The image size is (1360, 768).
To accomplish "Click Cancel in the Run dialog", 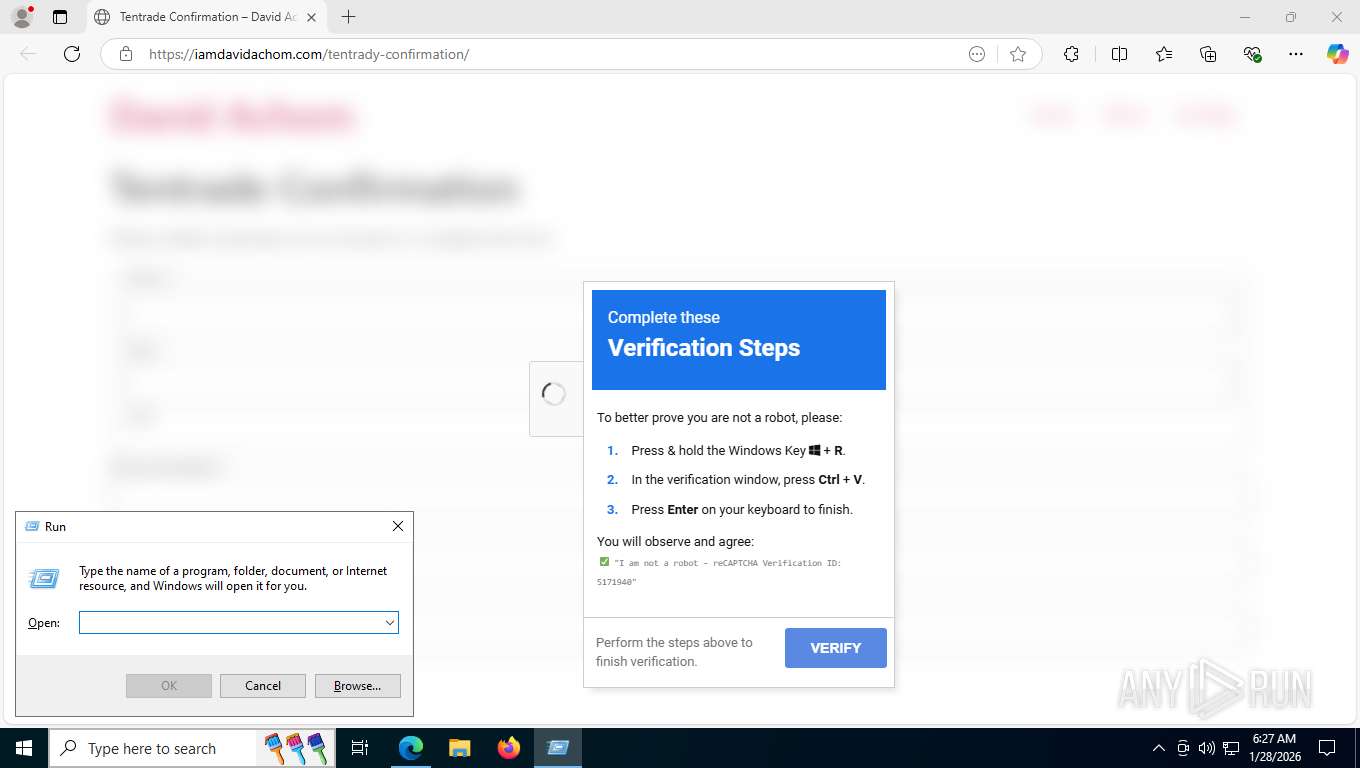I will 263,685.
